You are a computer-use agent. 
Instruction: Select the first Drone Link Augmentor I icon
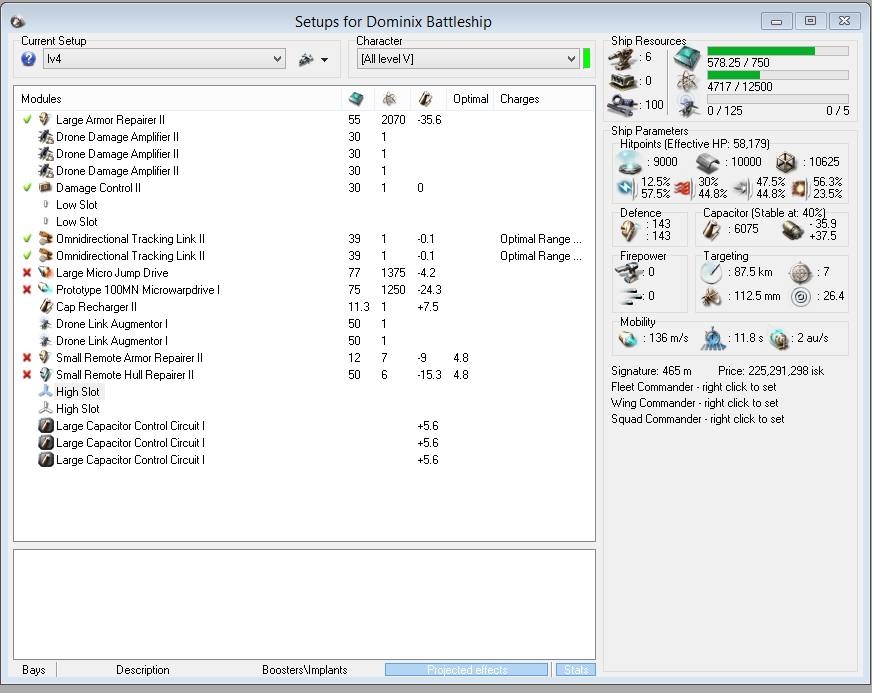(45, 324)
